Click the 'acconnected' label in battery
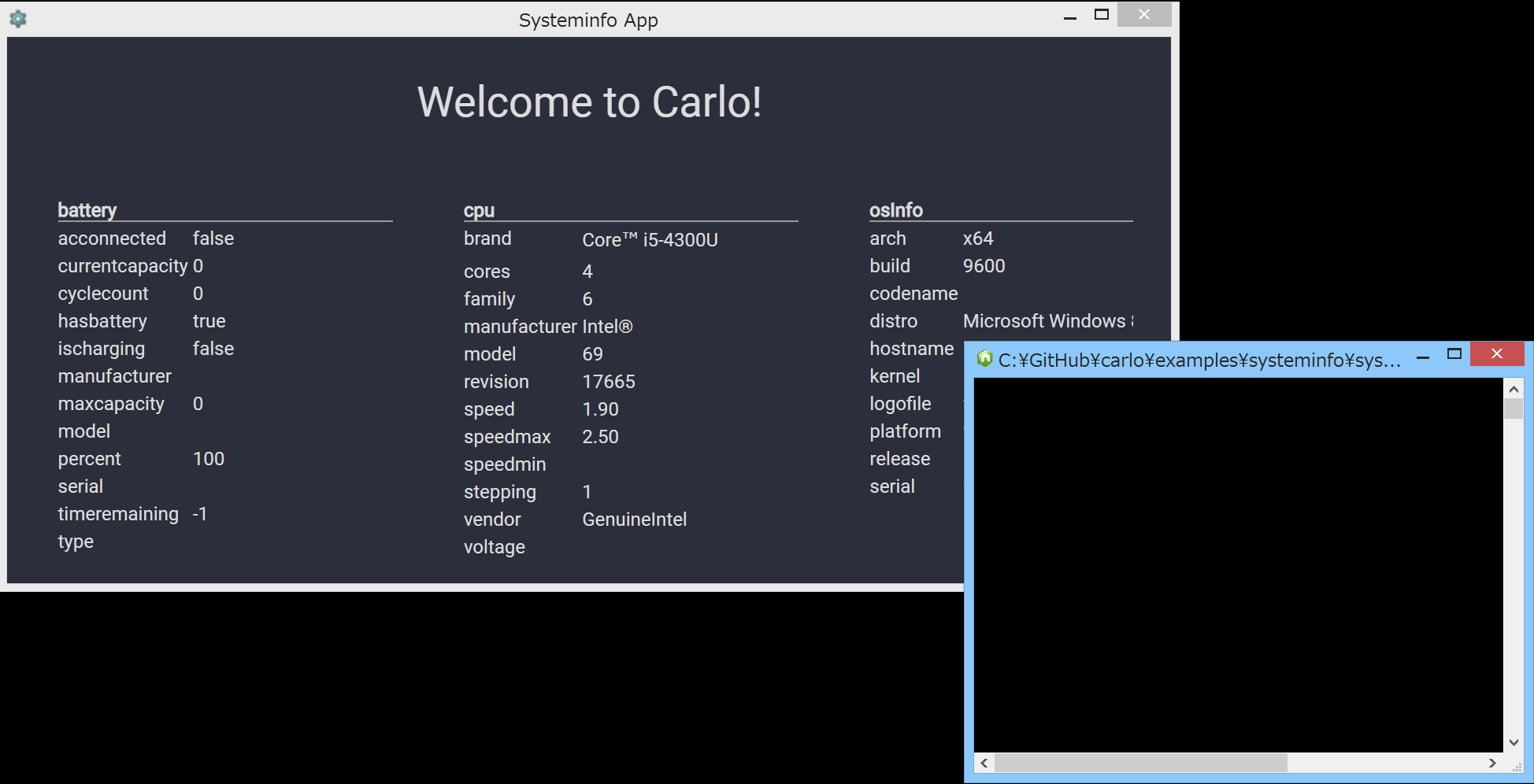Screen dimensions: 1534x784 [112, 239]
